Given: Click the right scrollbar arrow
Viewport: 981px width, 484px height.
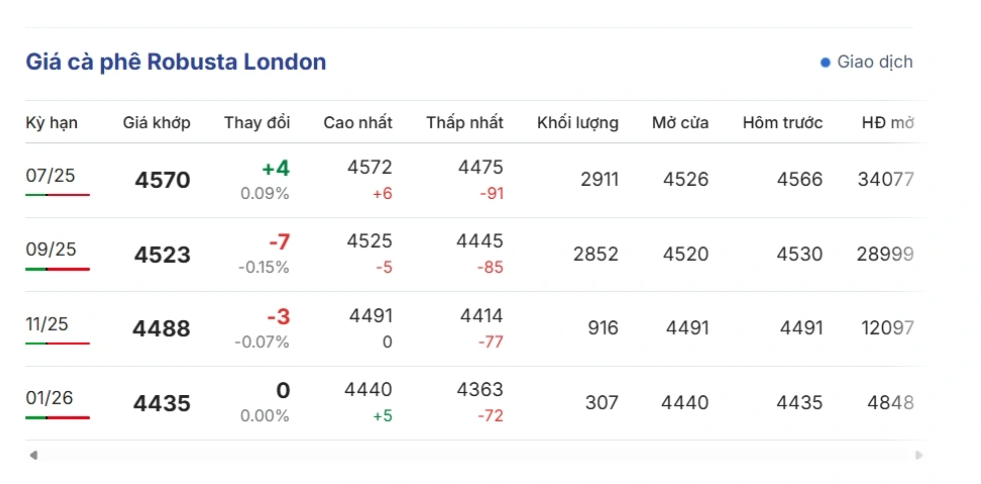Looking at the screenshot, I should click(918, 455).
